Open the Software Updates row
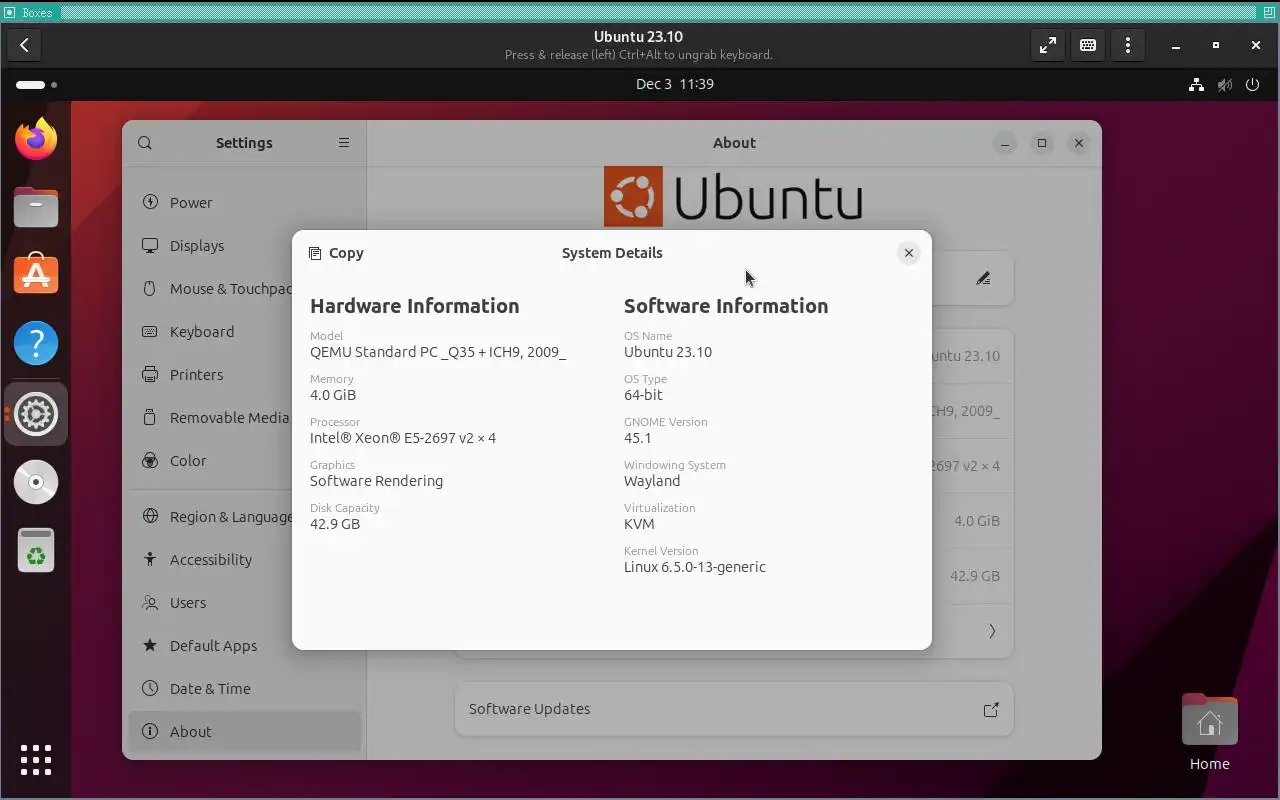 tap(734, 709)
